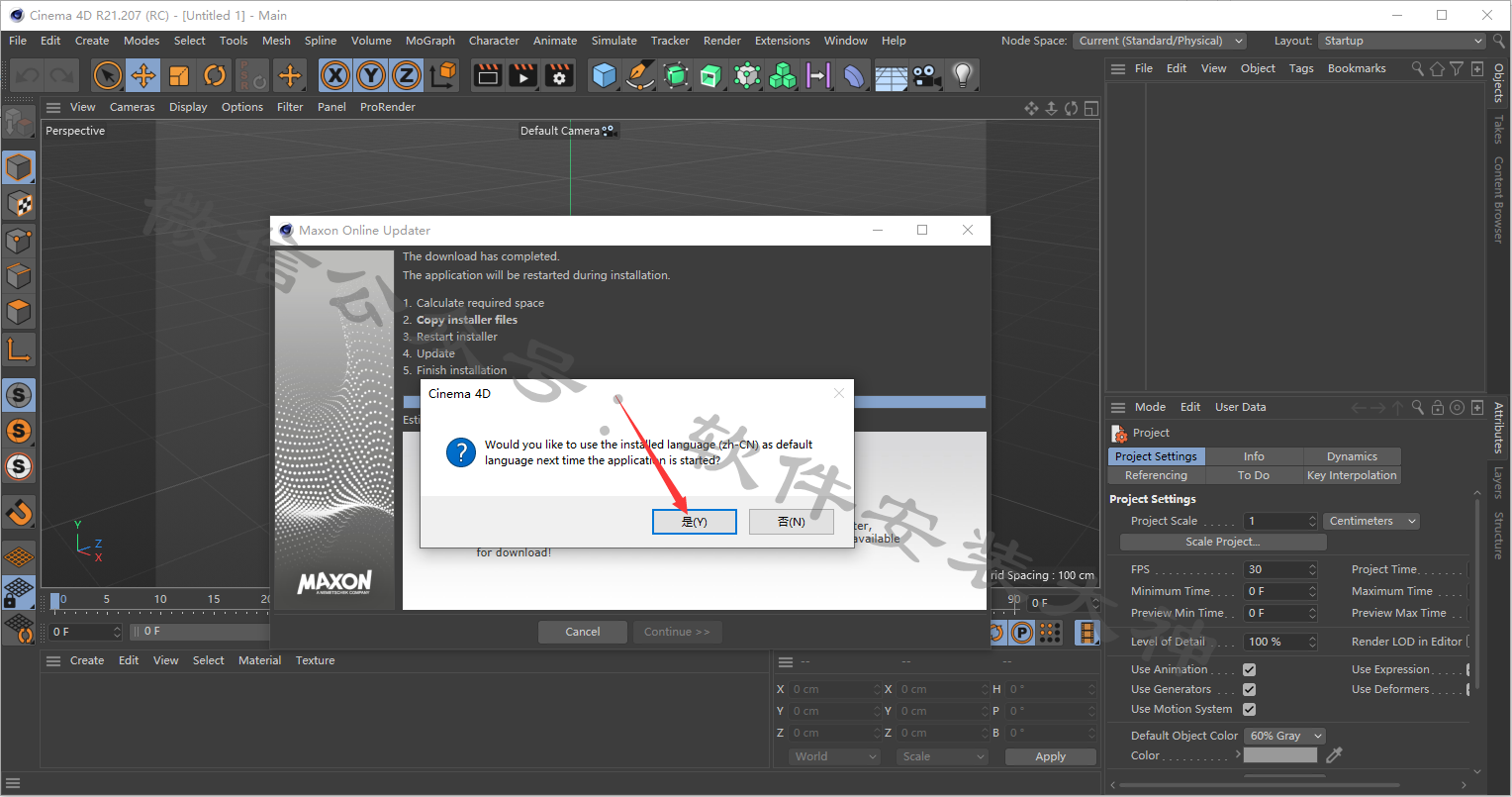The image size is (1512, 797).
Task: Open the vertical Takes side tab
Action: tap(1498, 130)
